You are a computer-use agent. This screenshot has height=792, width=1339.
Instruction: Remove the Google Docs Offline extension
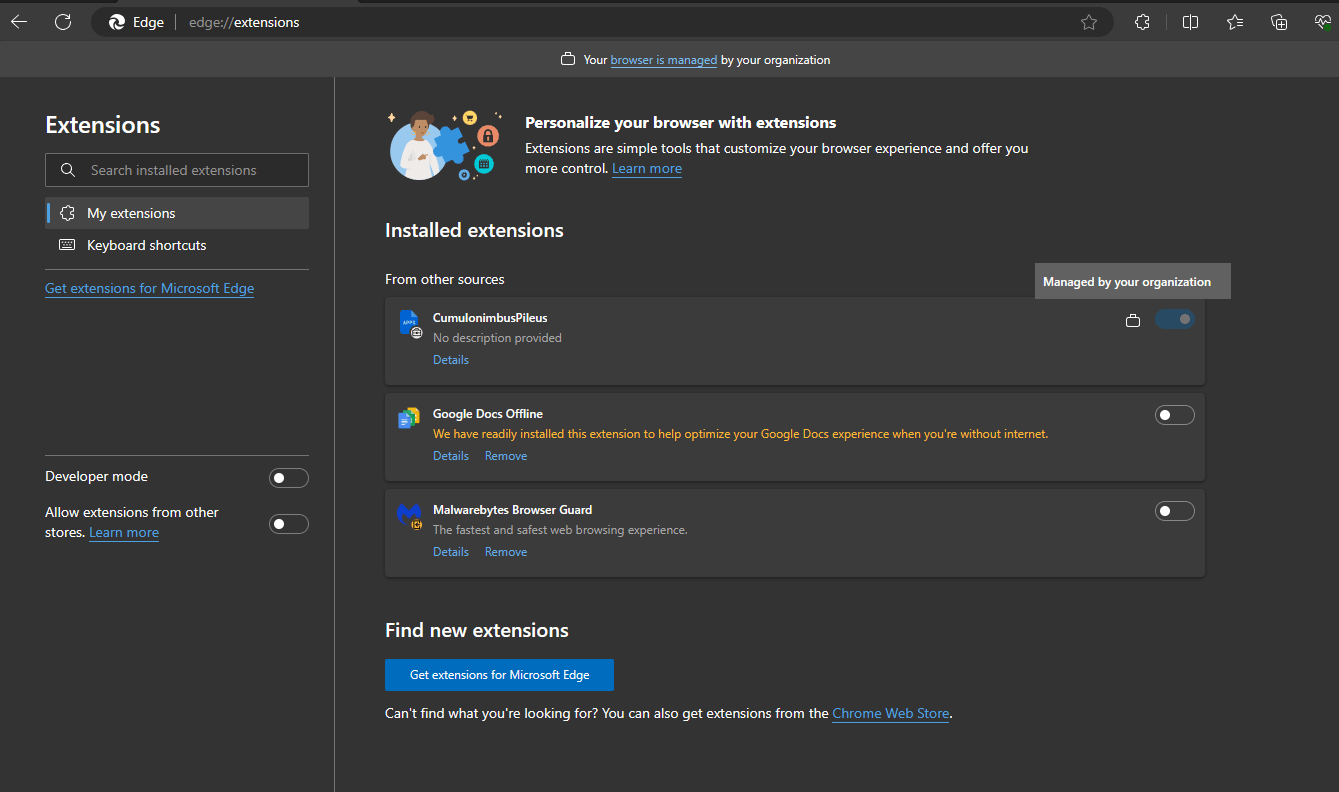pyautogui.click(x=506, y=456)
